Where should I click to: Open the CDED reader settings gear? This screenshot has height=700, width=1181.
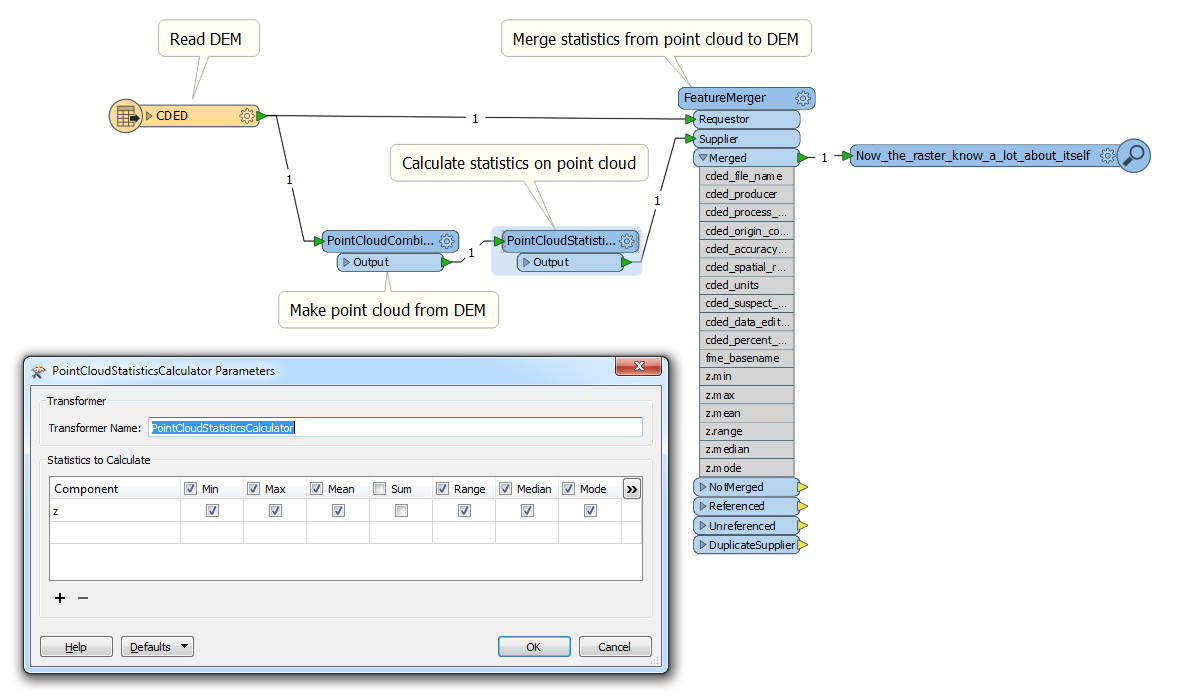[247, 116]
